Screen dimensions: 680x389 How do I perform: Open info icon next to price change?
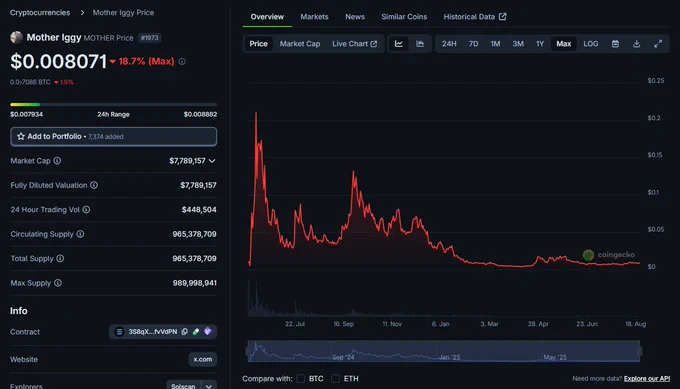point(182,62)
